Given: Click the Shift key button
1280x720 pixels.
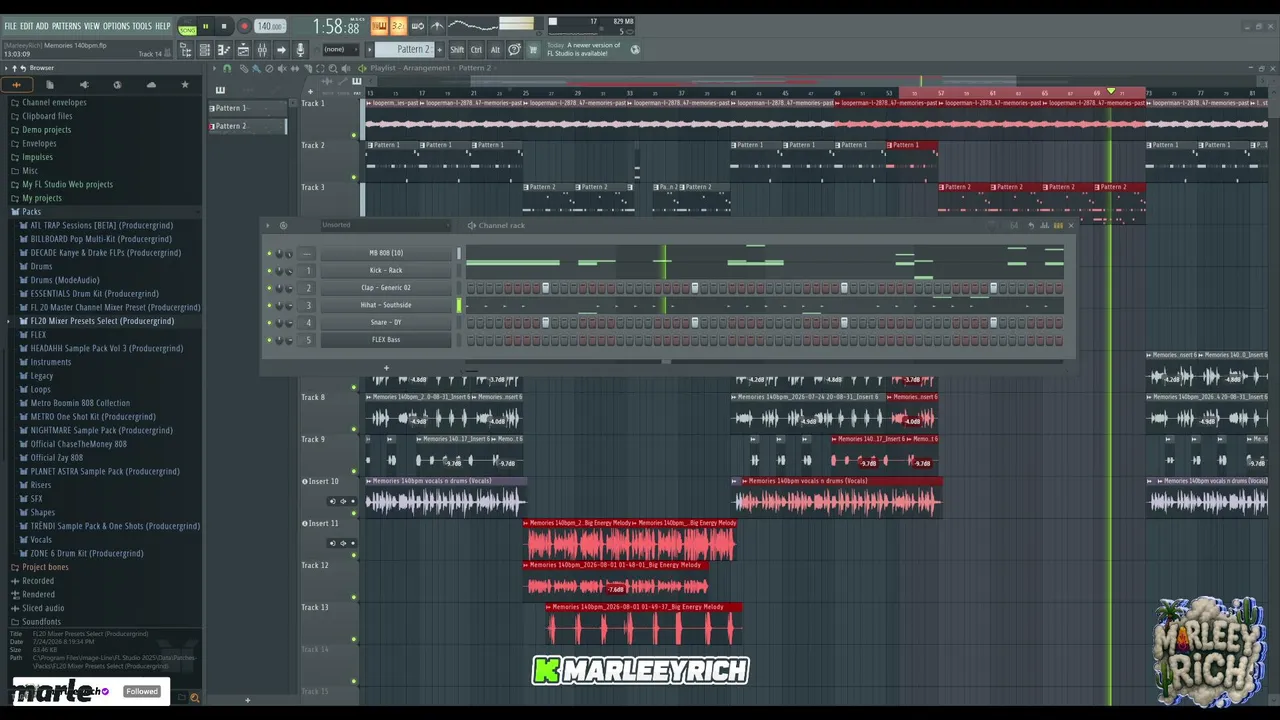Looking at the screenshot, I should pyautogui.click(x=457, y=49).
